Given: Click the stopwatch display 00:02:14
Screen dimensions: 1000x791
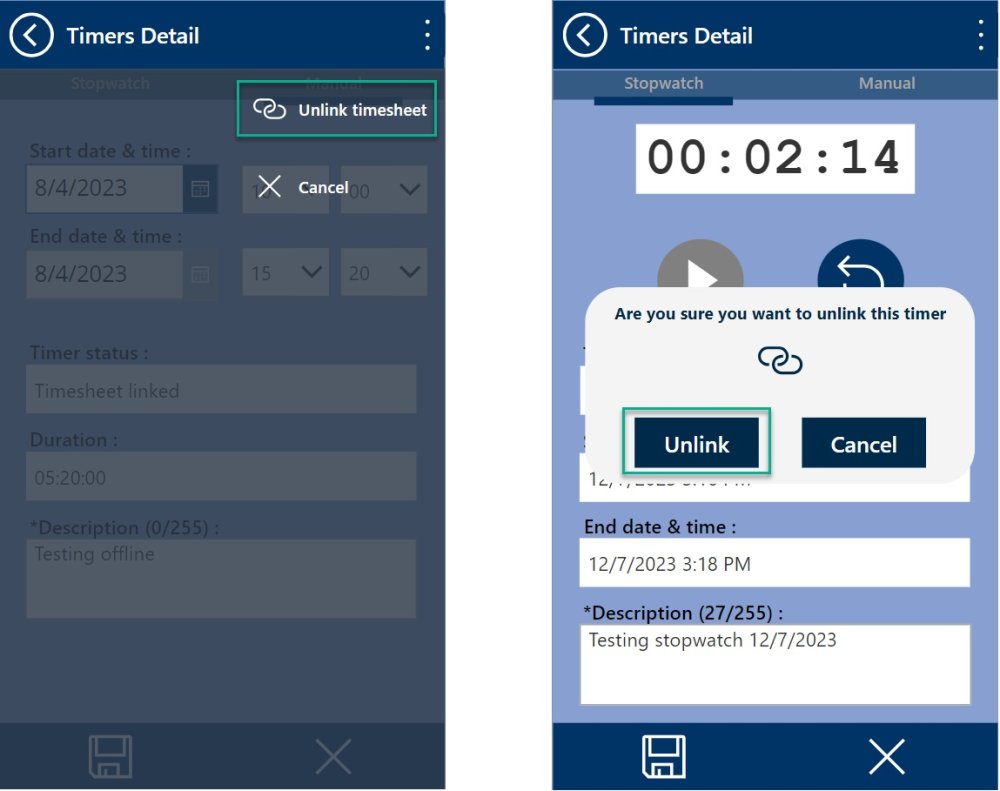Looking at the screenshot, I should click(x=775, y=158).
